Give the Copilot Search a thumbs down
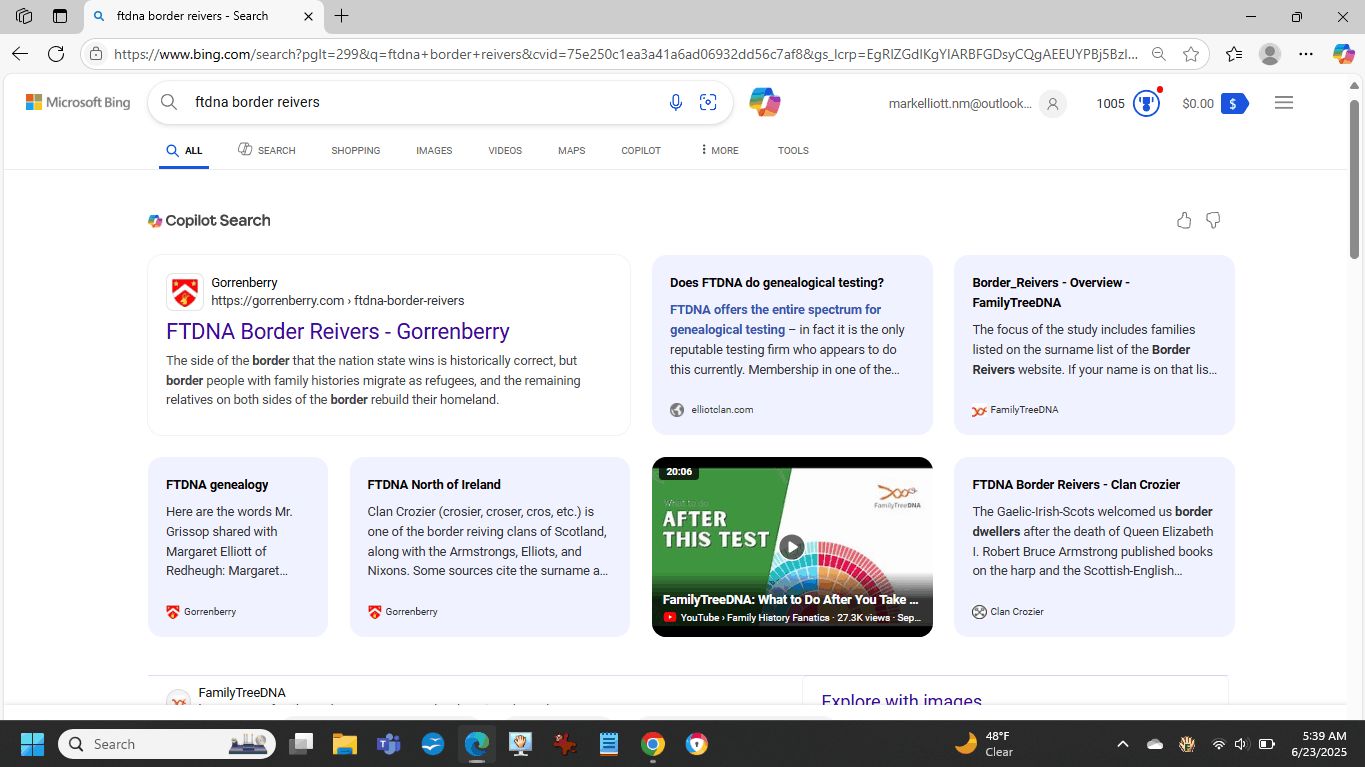This screenshot has width=1365, height=767. point(1213,220)
